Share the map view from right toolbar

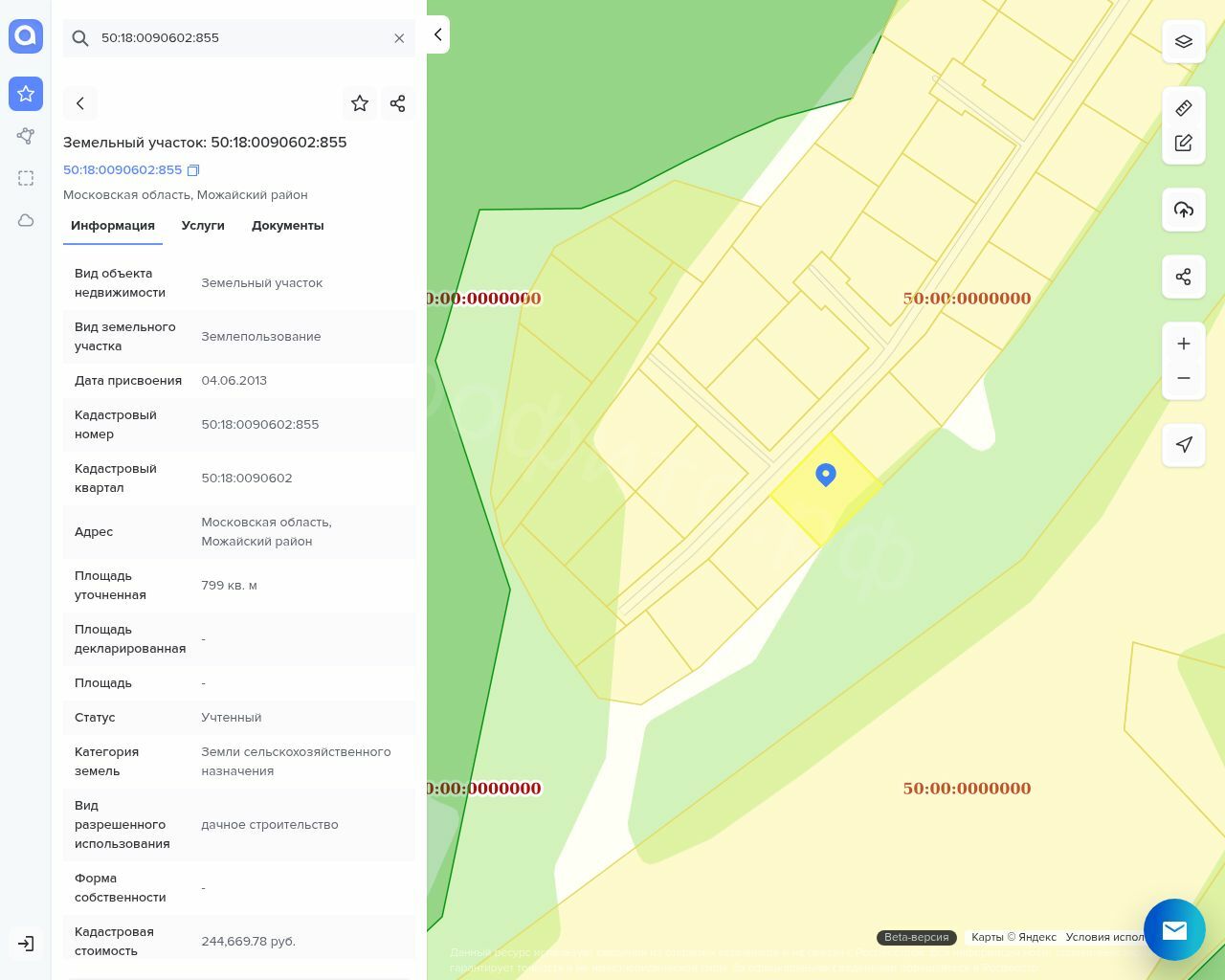(x=1184, y=277)
